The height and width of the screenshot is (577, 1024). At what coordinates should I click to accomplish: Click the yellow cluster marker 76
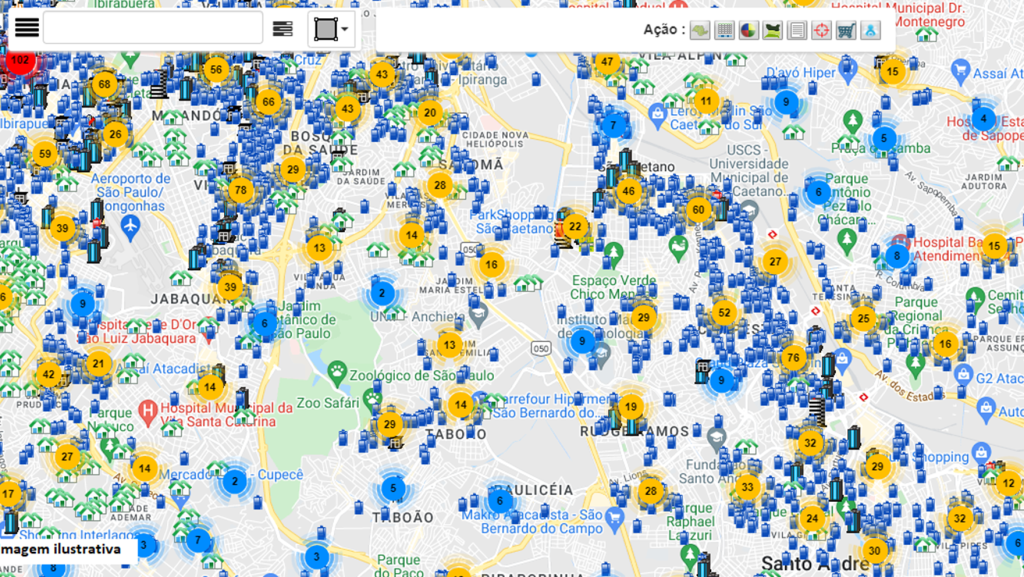point(794,358)
